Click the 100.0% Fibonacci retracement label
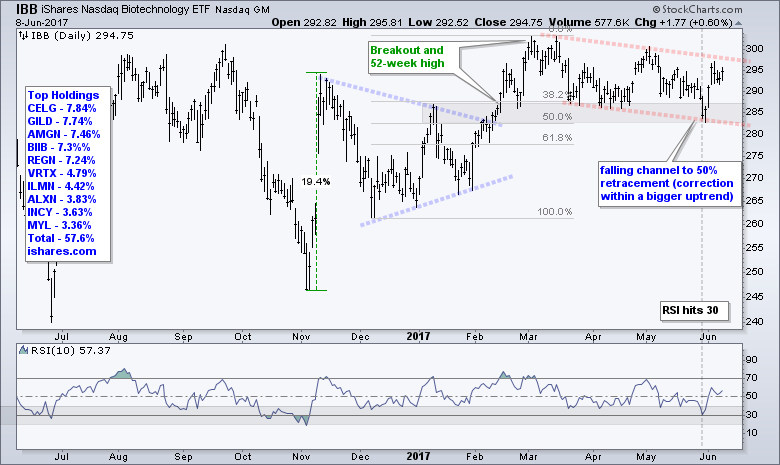The height and width of the screenshot is (465, 780). (x=555, y=211)
